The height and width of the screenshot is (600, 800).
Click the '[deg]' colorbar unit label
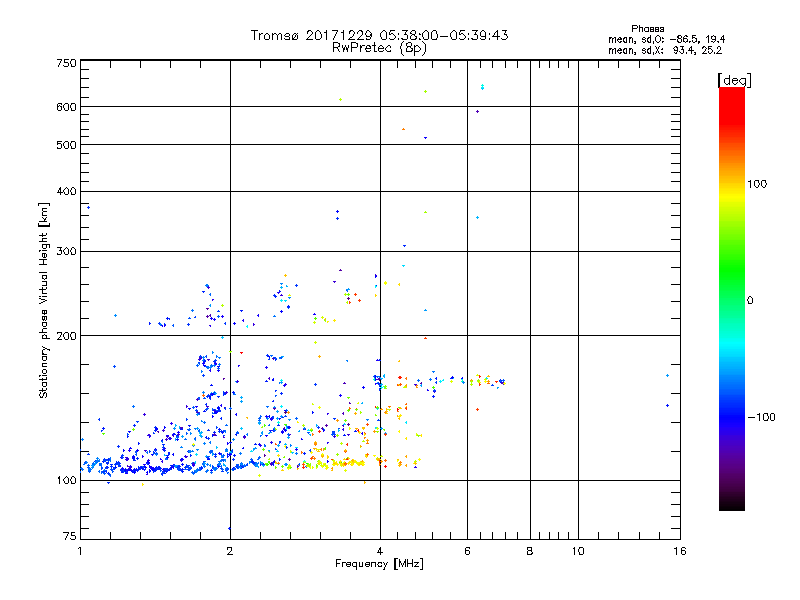tap(734, 81)
